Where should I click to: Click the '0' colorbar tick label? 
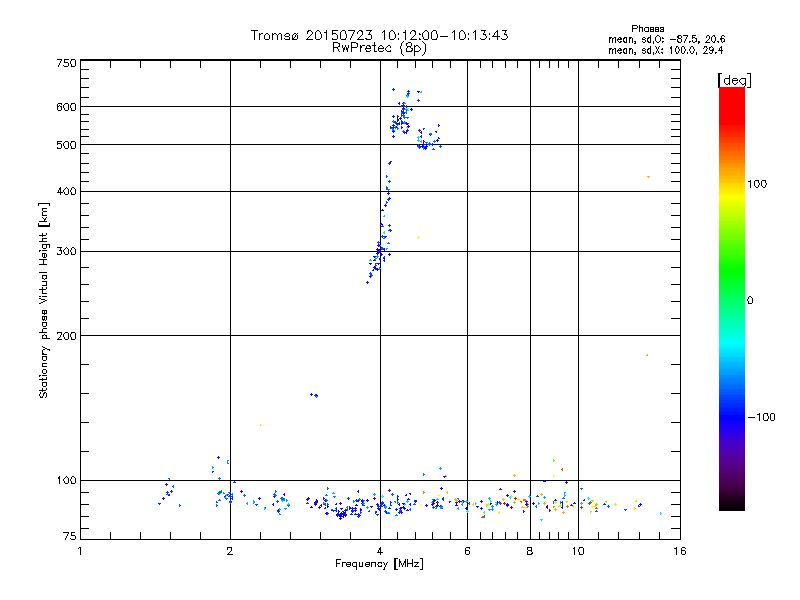(x=750, y=301)
